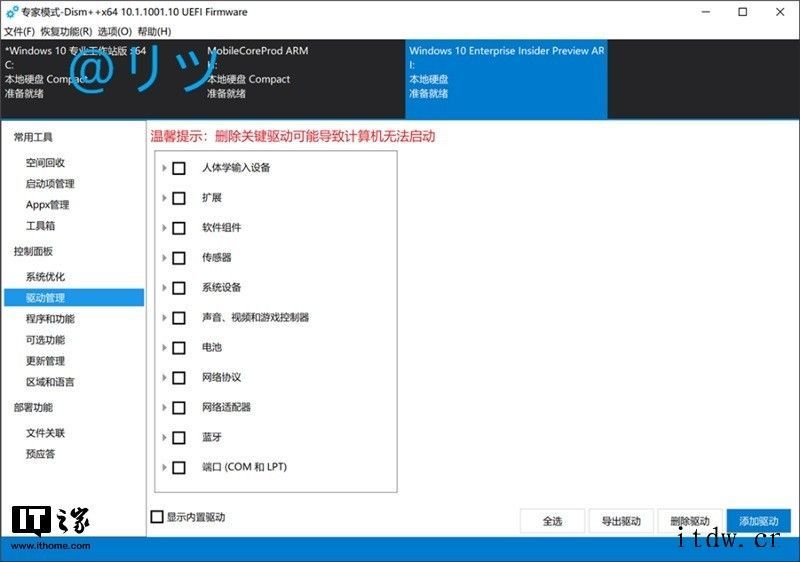Open 启动项管理 in the sidebar
800x562 pixels.
tap(50, 184)
